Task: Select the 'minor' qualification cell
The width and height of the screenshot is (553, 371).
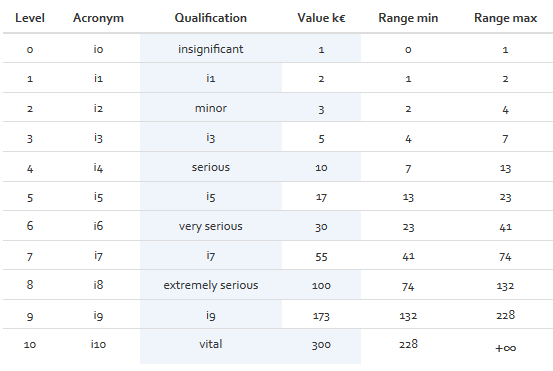Action: point(211,108)
